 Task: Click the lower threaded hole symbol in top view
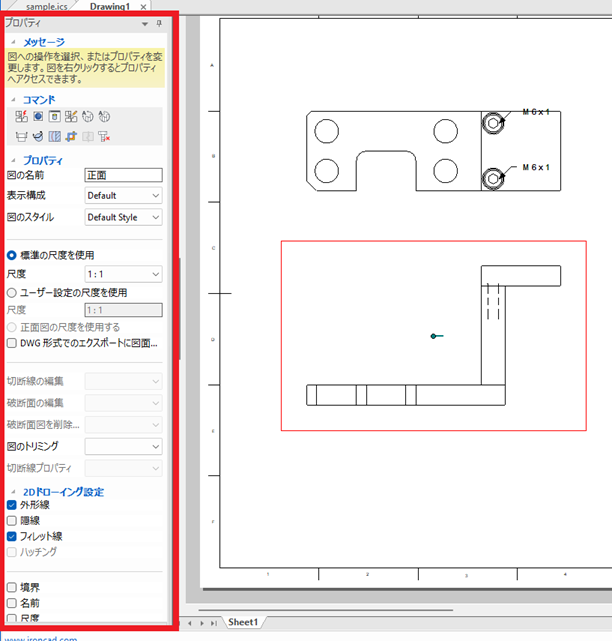(493, 179)
